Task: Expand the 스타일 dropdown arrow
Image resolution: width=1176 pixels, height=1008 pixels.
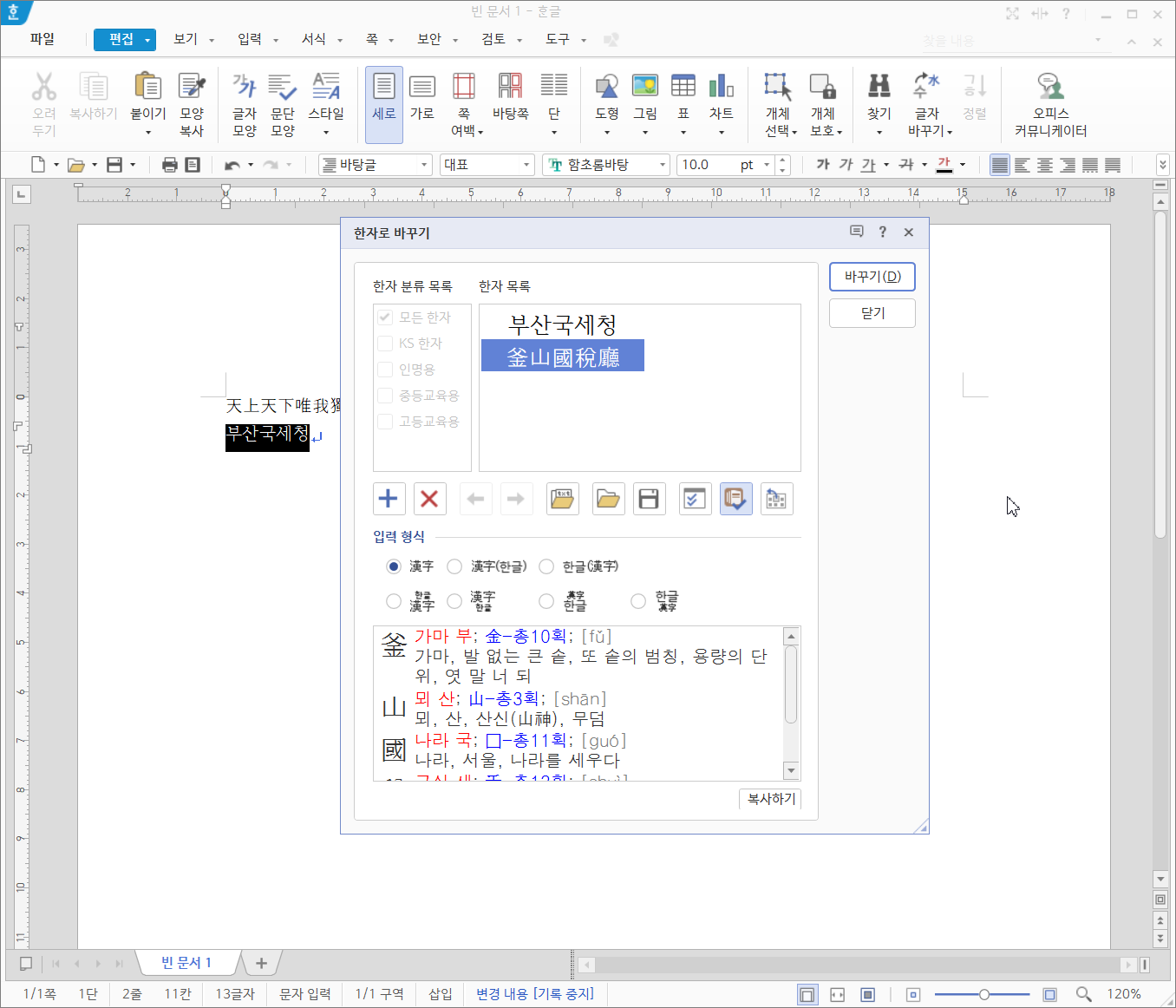Action: pyautogui.click(x=326, y=133)
